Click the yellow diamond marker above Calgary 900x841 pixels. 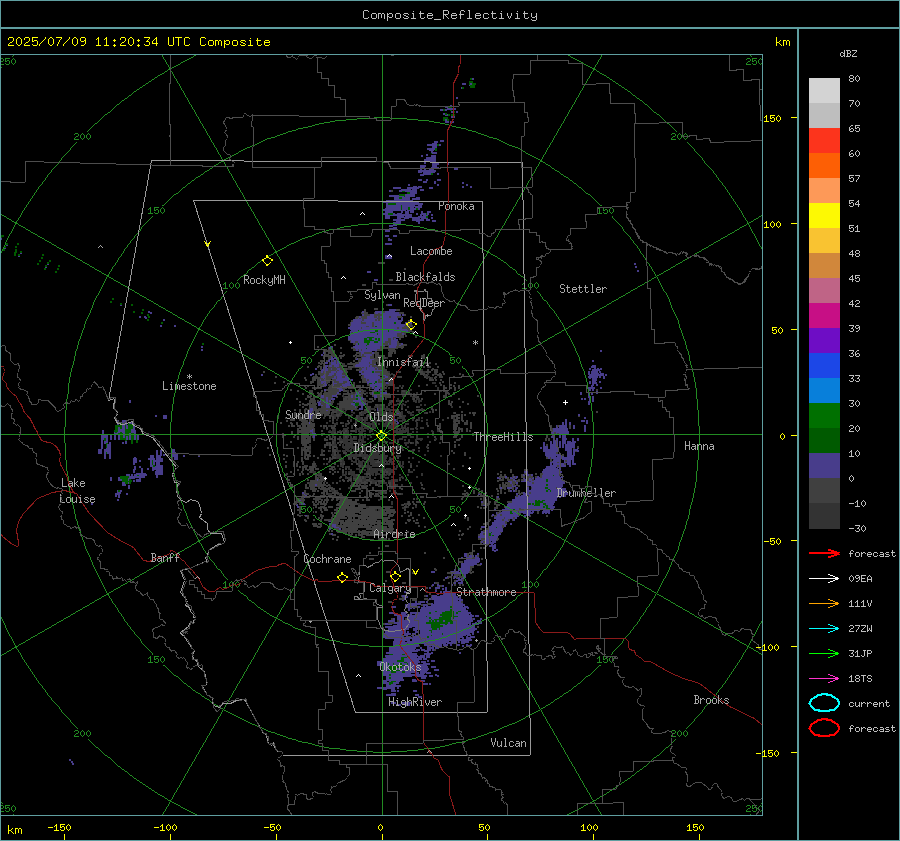[x=395, y=576]
